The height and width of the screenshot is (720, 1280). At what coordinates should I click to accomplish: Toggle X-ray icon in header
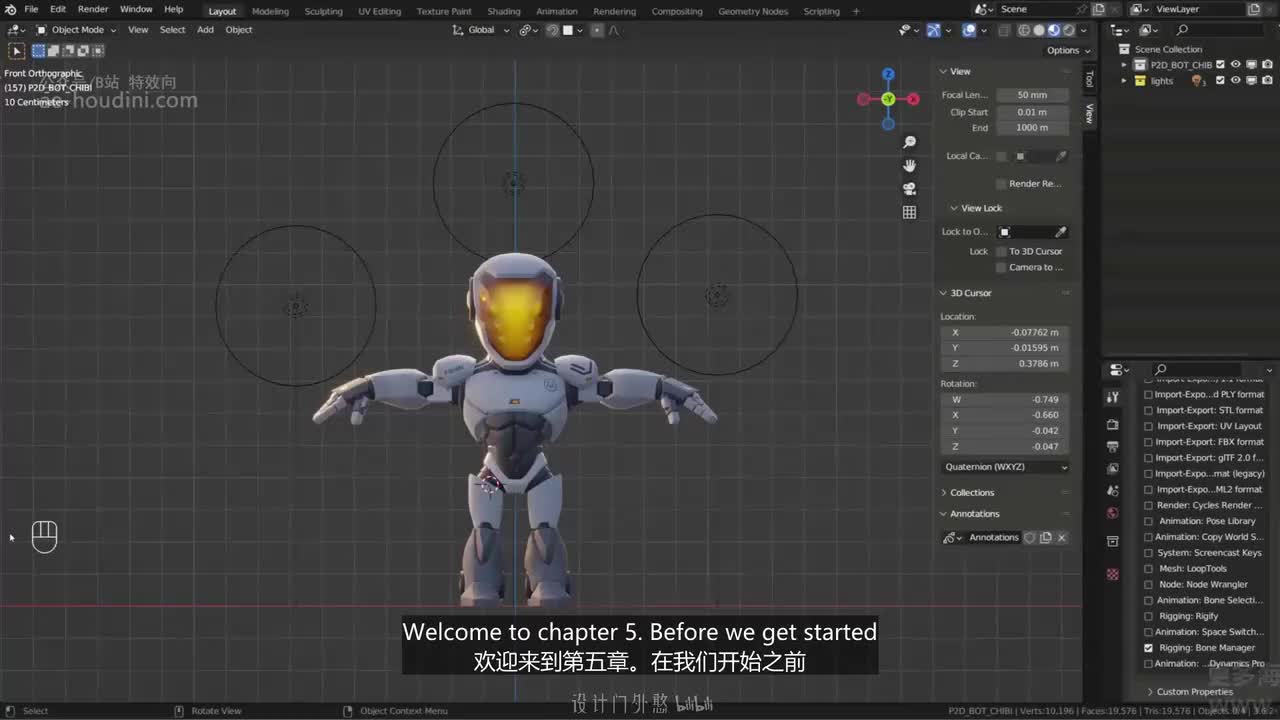pyautogui.click(x=1002, y=30)
